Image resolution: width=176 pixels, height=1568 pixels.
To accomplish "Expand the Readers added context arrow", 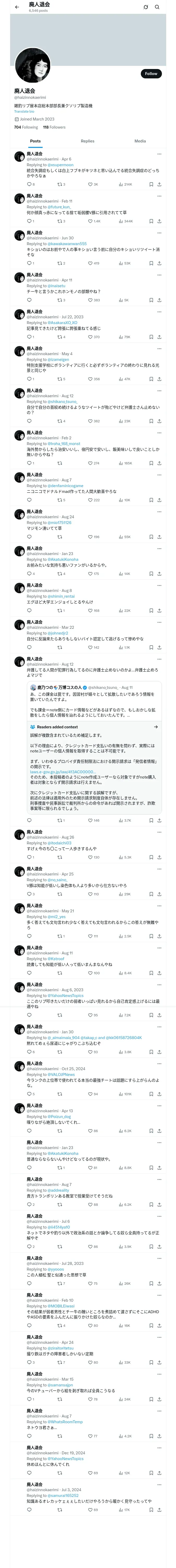I will (156, 727).
